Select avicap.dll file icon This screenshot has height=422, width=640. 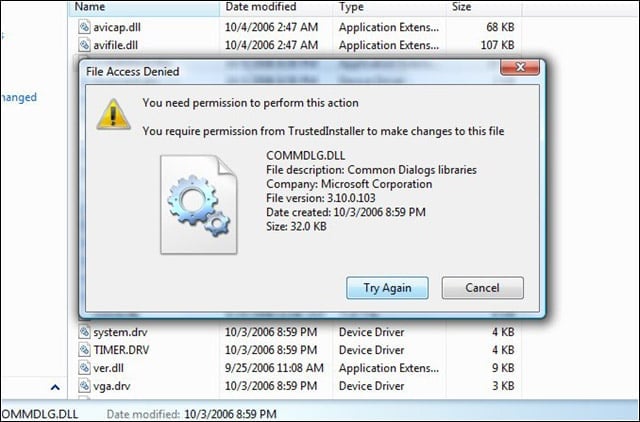pos(84,27)
